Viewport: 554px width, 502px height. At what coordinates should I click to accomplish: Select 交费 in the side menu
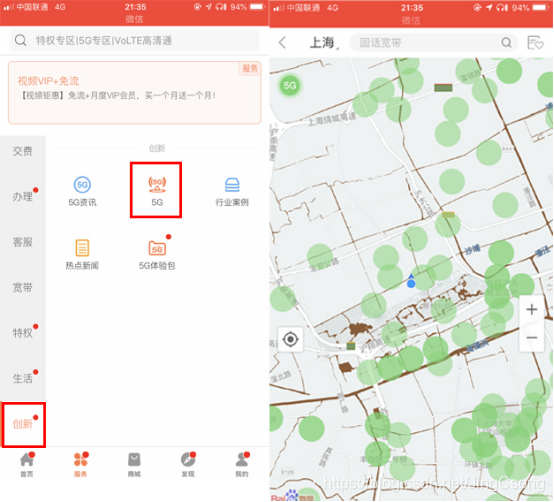(23, 151)
